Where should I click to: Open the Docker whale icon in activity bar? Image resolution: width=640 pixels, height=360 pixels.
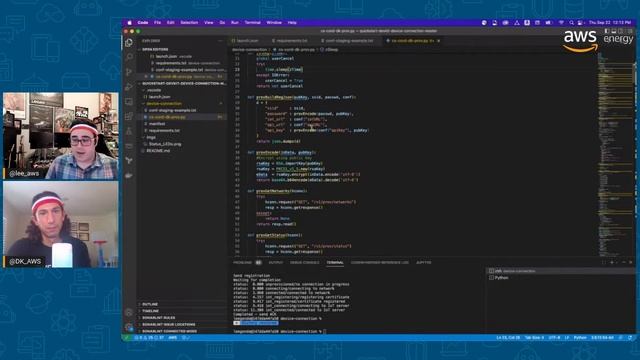click(x=129, y=176)
